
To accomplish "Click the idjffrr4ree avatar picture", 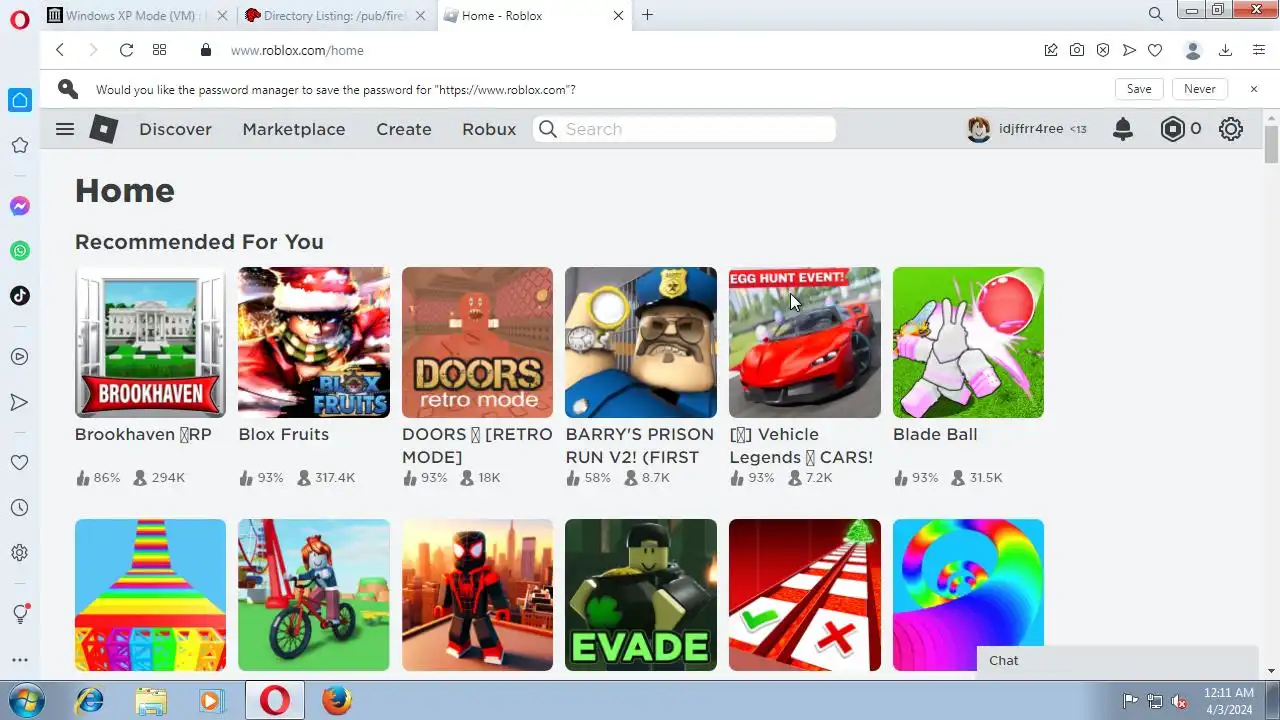I will pos(979,129).
